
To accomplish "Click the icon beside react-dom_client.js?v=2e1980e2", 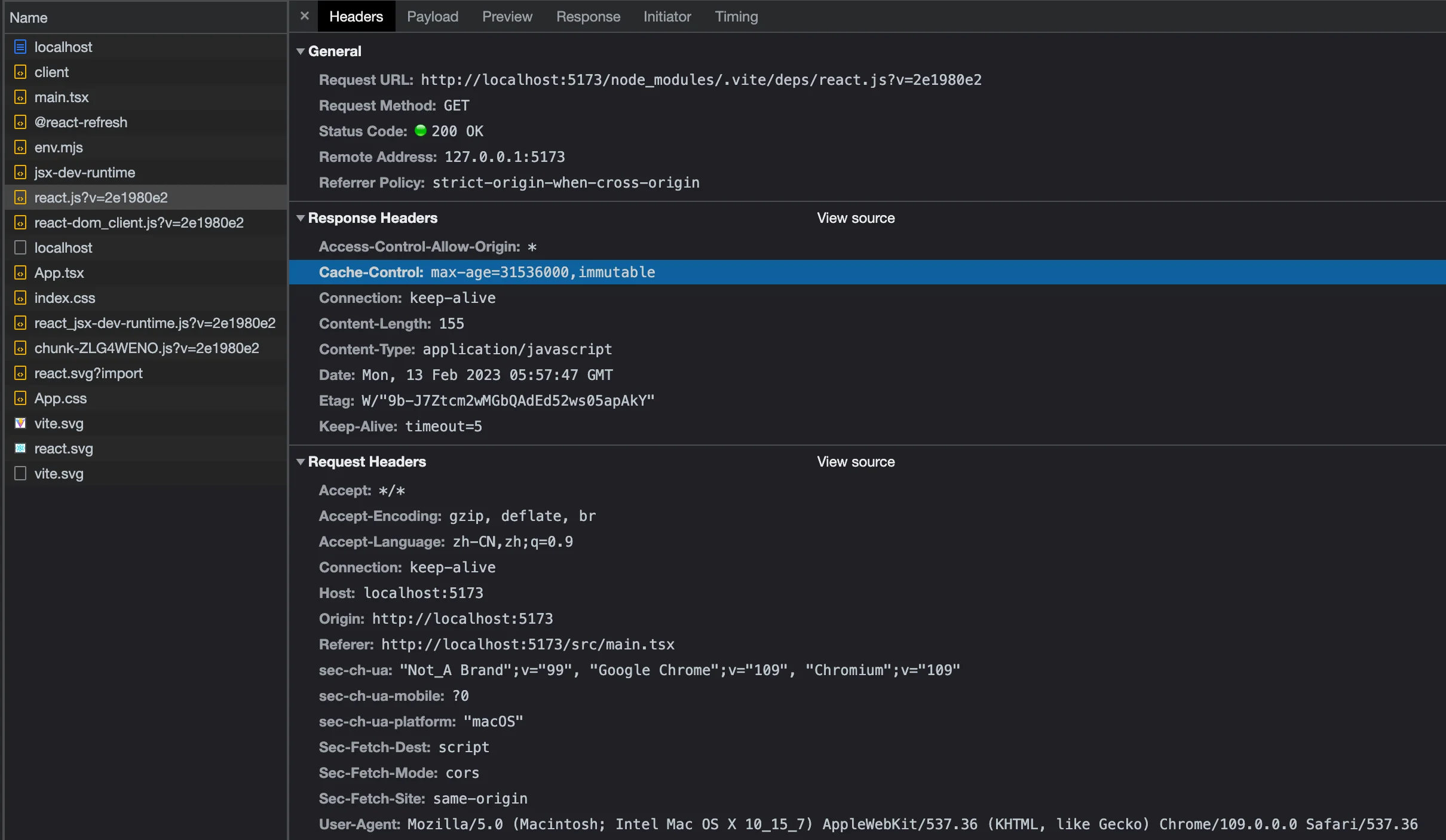I will 20,222.
